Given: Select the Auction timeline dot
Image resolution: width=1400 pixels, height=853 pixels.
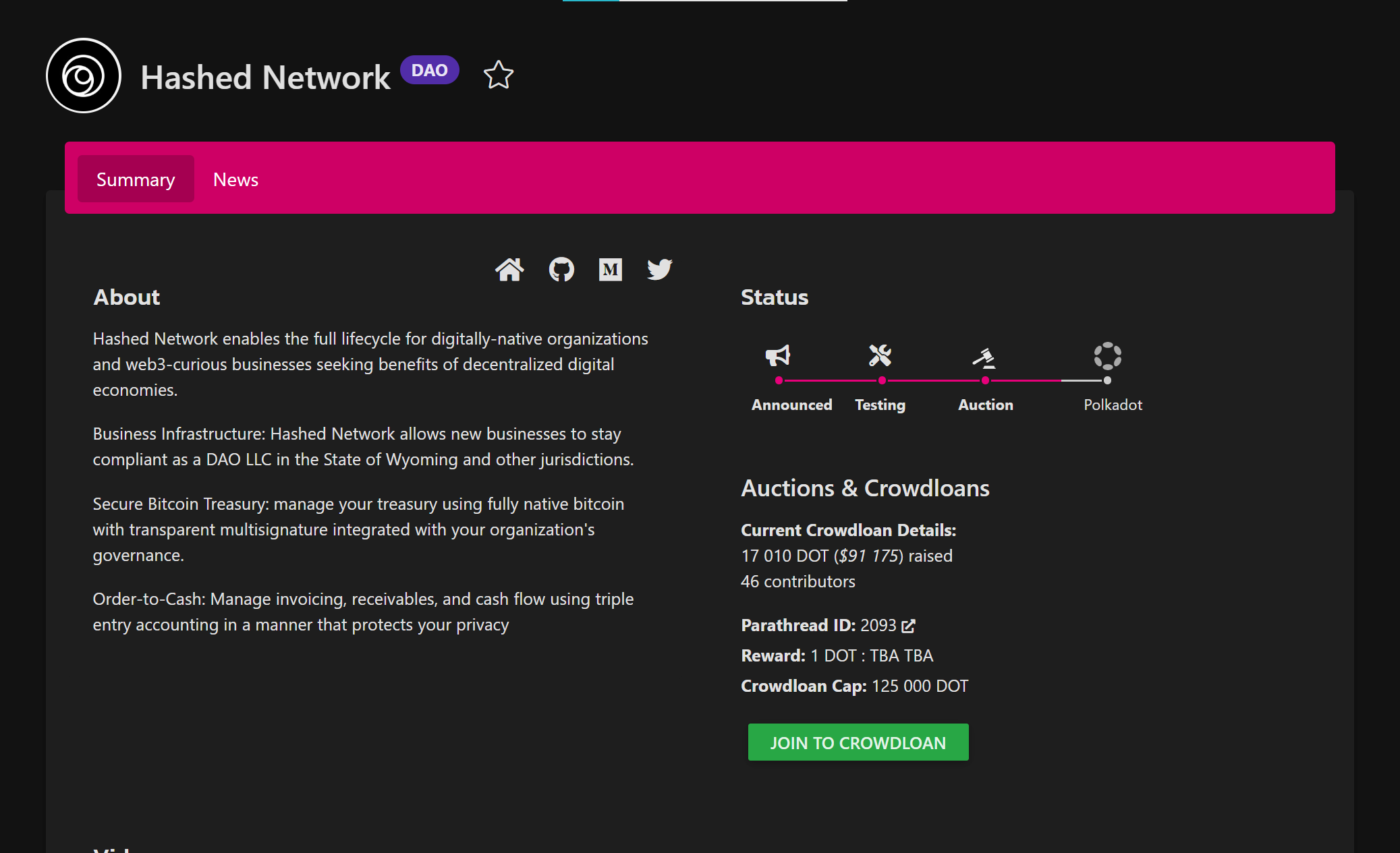Looking at the screenshot, I should coord(985,380).
